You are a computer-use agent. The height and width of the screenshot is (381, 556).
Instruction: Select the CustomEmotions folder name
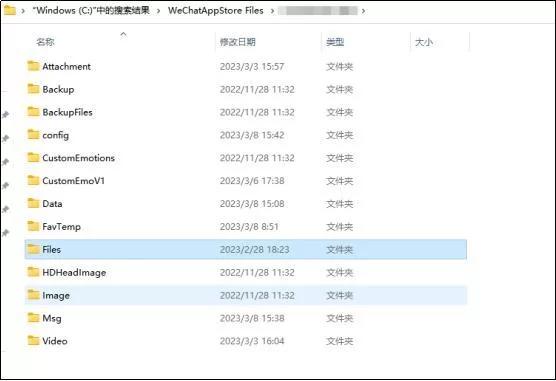pos(78,158)
